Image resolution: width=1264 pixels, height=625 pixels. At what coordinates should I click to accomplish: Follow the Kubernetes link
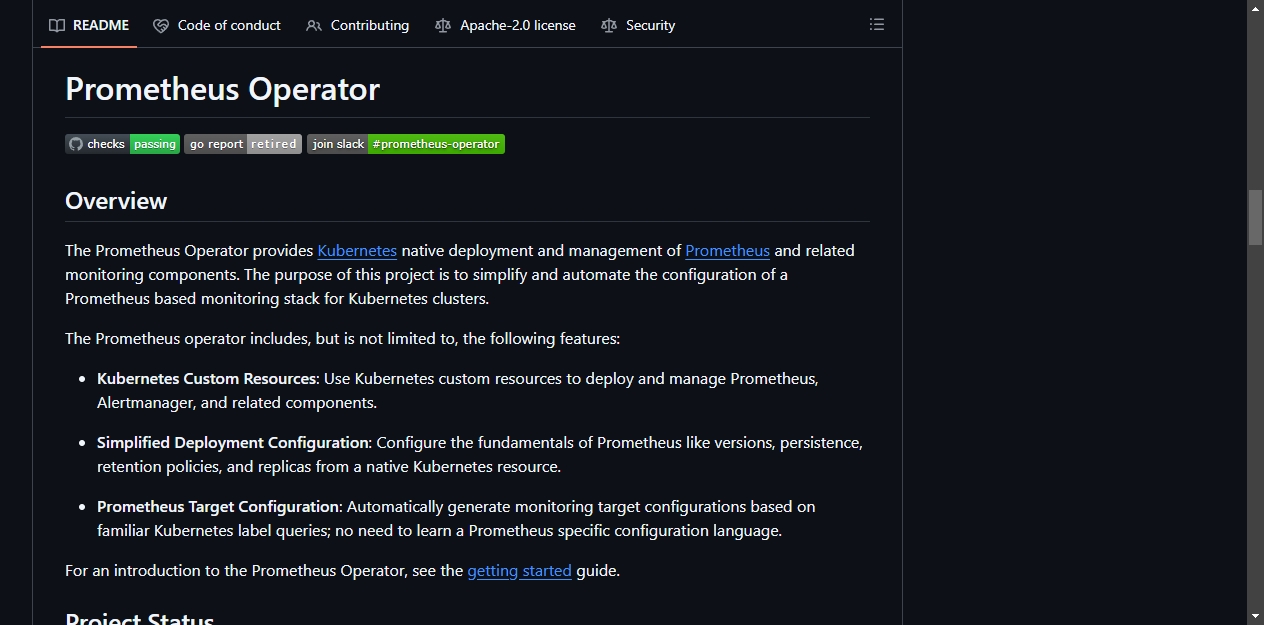pyautogui.click(x=357, y=251)
